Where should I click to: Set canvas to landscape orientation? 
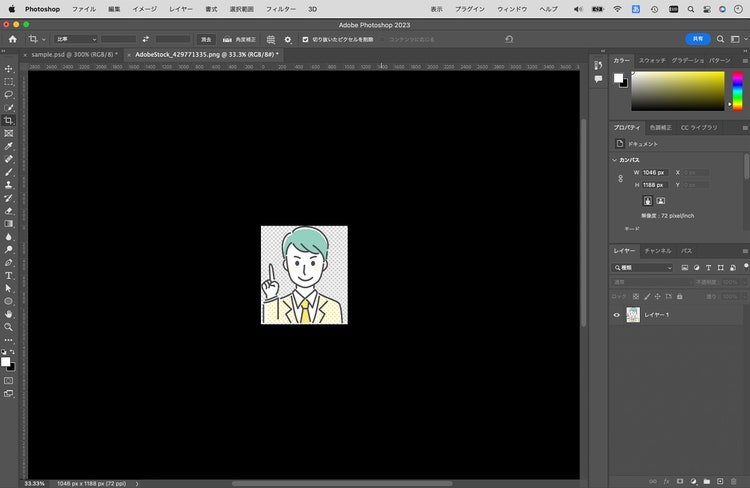pos(661,201)
